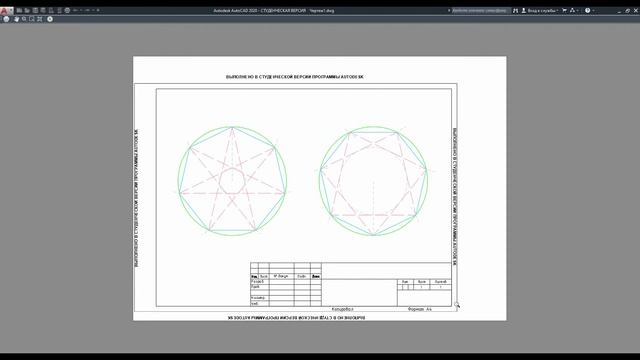640x360 pixels.
Task: Select the Zoom magnifier tool in preview toolbar
Action: 24,19
